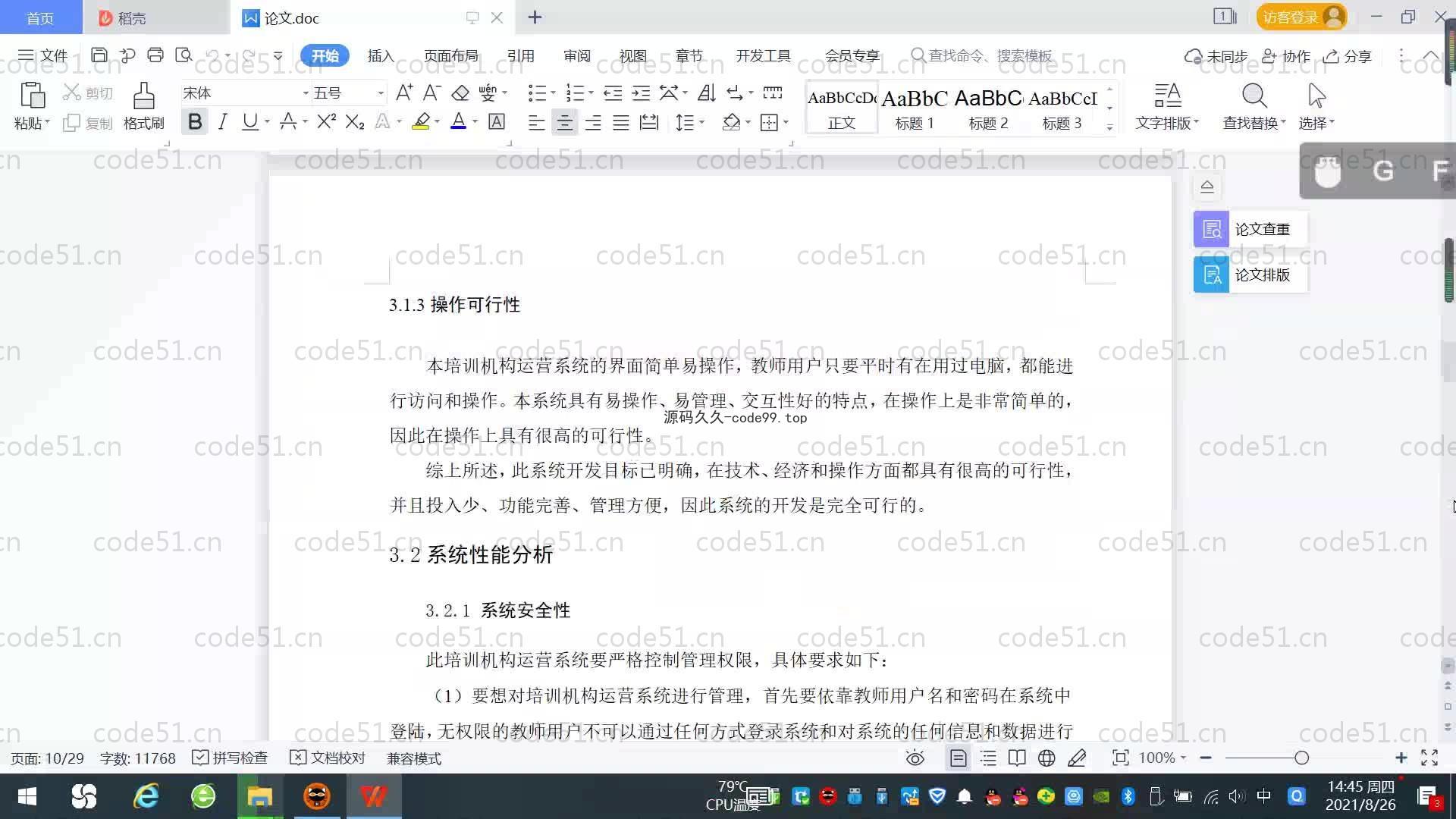1456x819 pixels.
Task: Open the 引用 ribbon tab
Action: click(x=521, y=55)
